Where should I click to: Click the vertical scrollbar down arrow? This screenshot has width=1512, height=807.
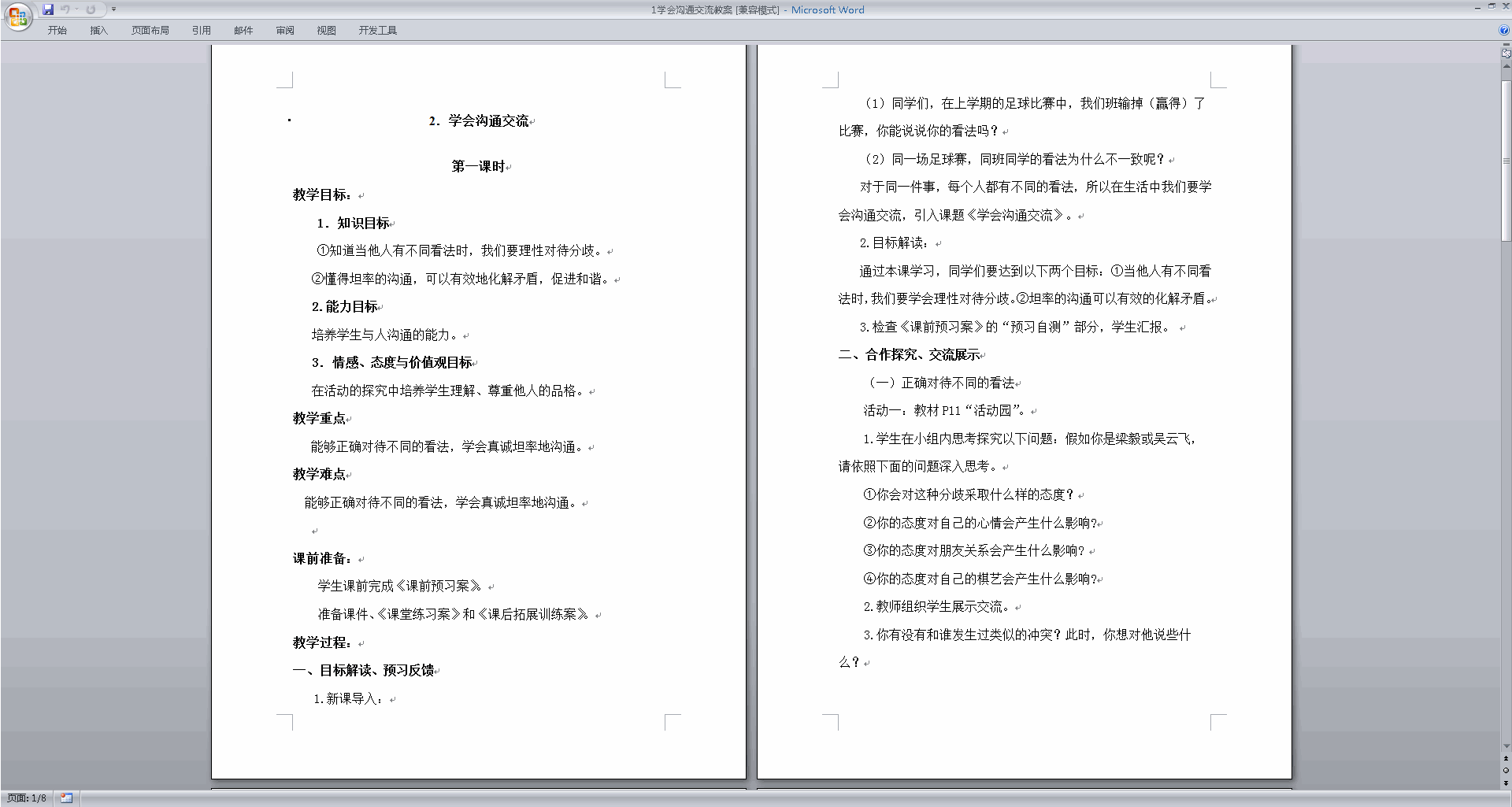[x=1506, y=746]
